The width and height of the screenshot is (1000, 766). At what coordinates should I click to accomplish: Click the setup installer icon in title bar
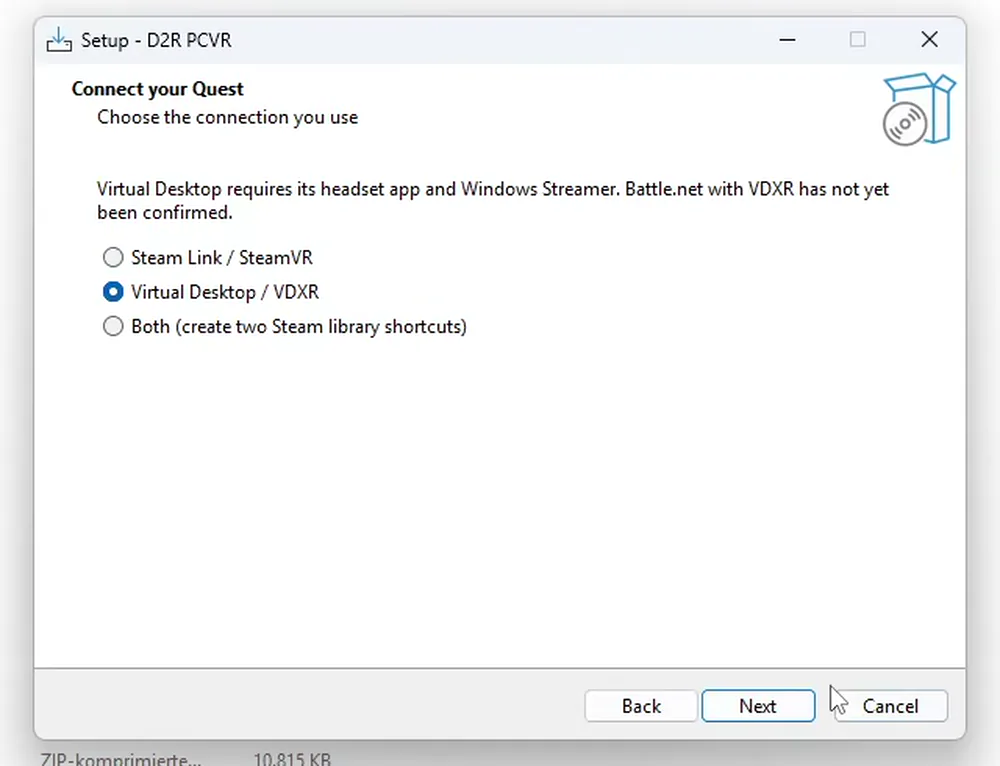(x=59, y=40)
